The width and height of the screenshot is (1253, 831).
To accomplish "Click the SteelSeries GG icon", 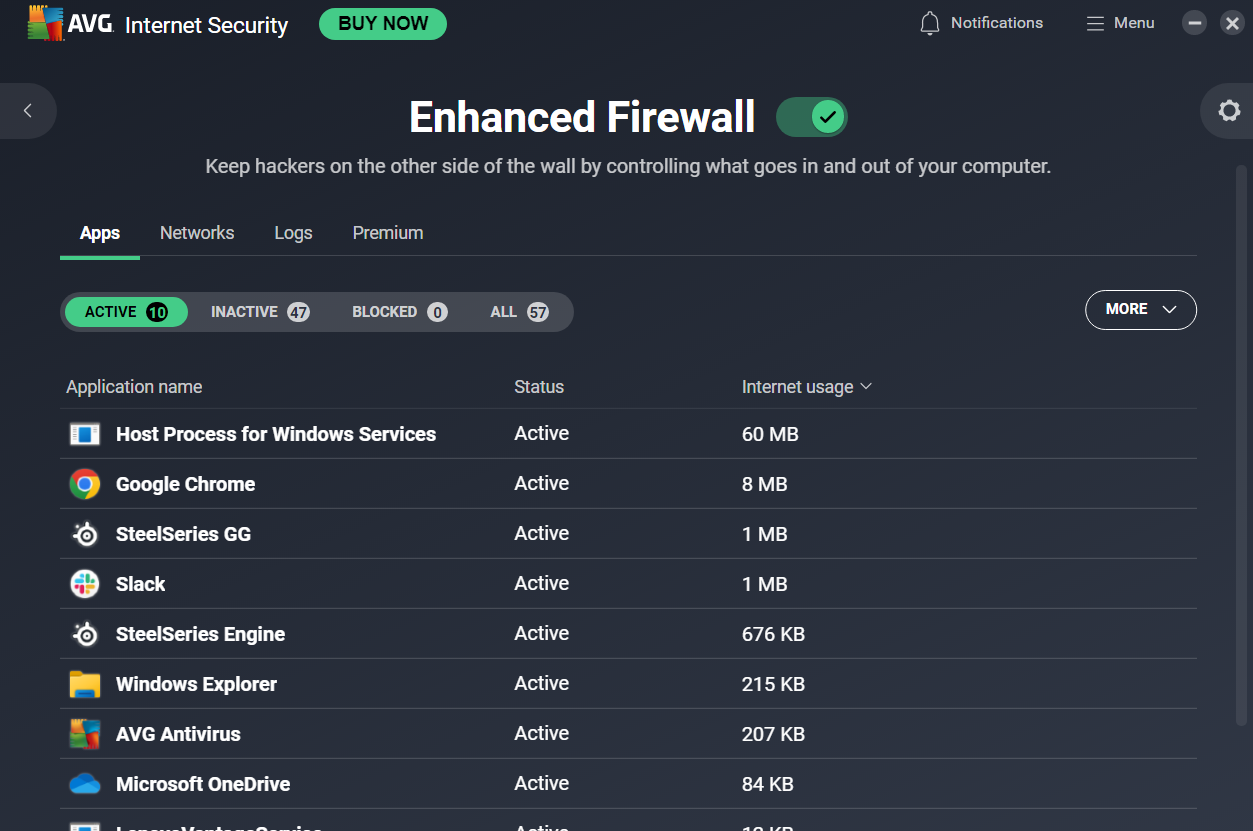I will tap(85, 534).
